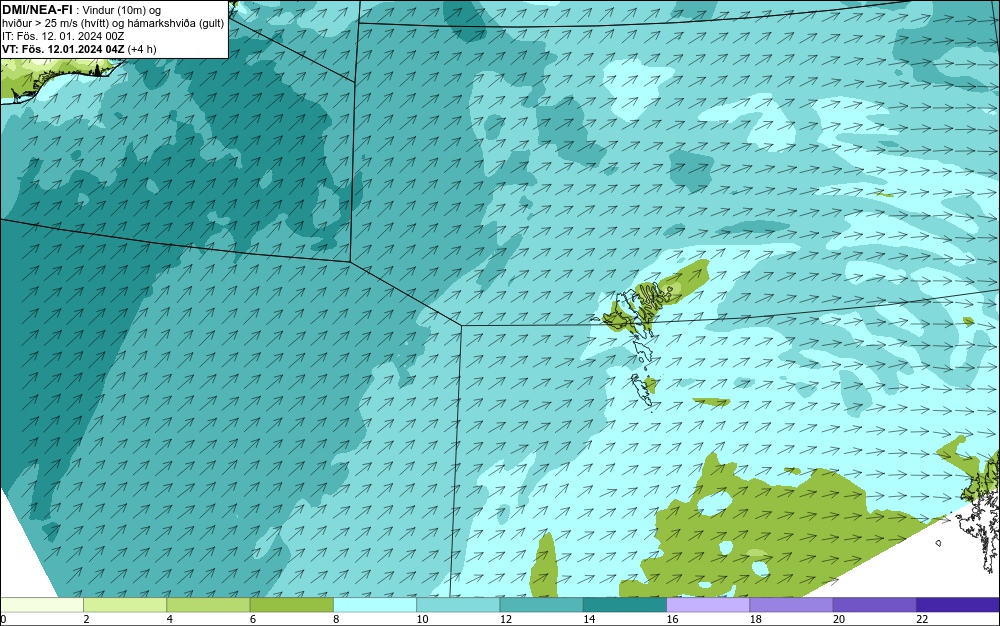Screen dimensions: 1000x626
Task: Click the 10–12 m/s light teal legend swatch
Action: pyautogui.click(x=458, y=604)
